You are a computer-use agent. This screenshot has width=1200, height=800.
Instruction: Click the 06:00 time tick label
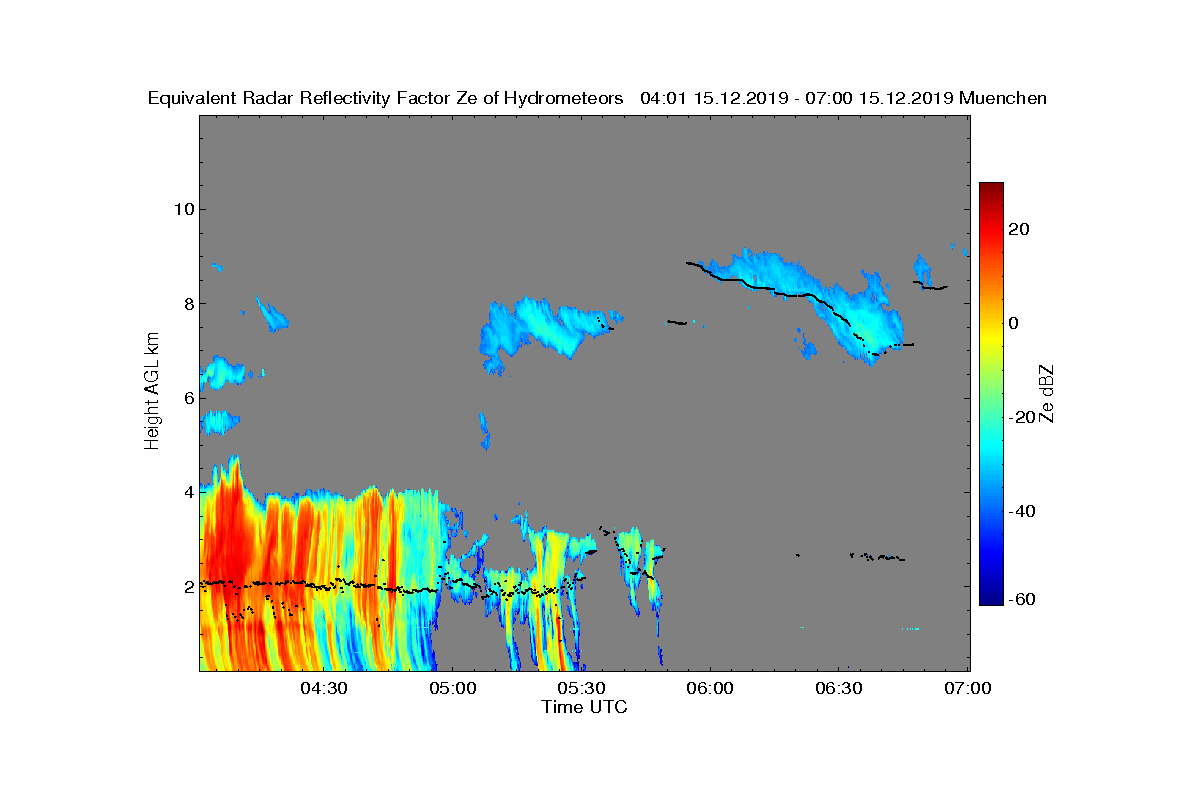711,689
